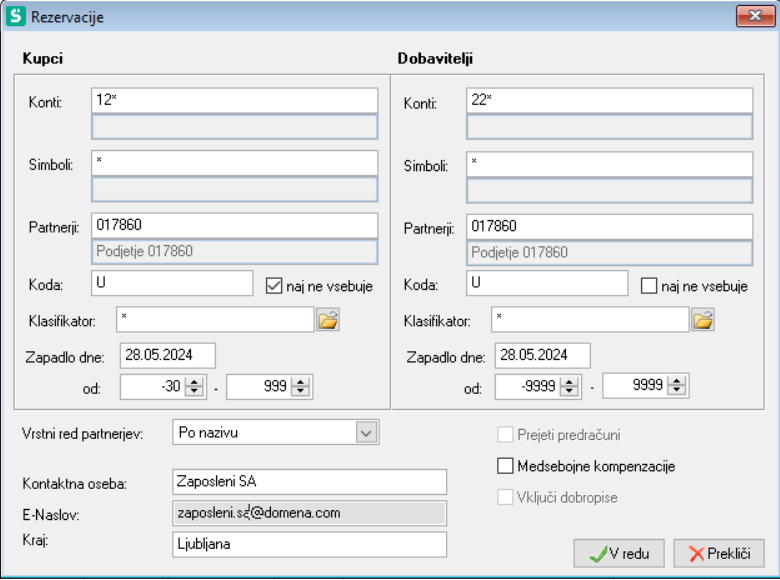Click the Kupci section heading

tap(43, 58)
